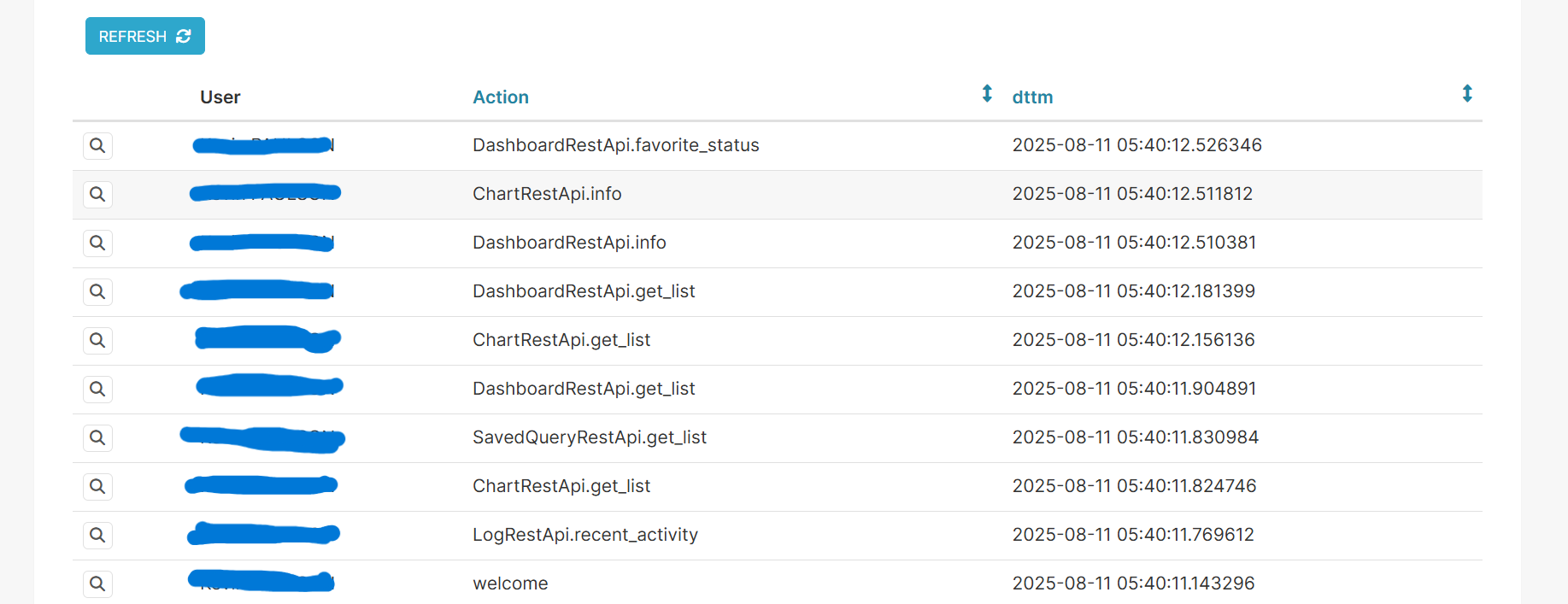1568x604 pixels.
Task: Click the timestamp 2025-08-11 05:40:11.143296
Action: (x=1133, y=583)
